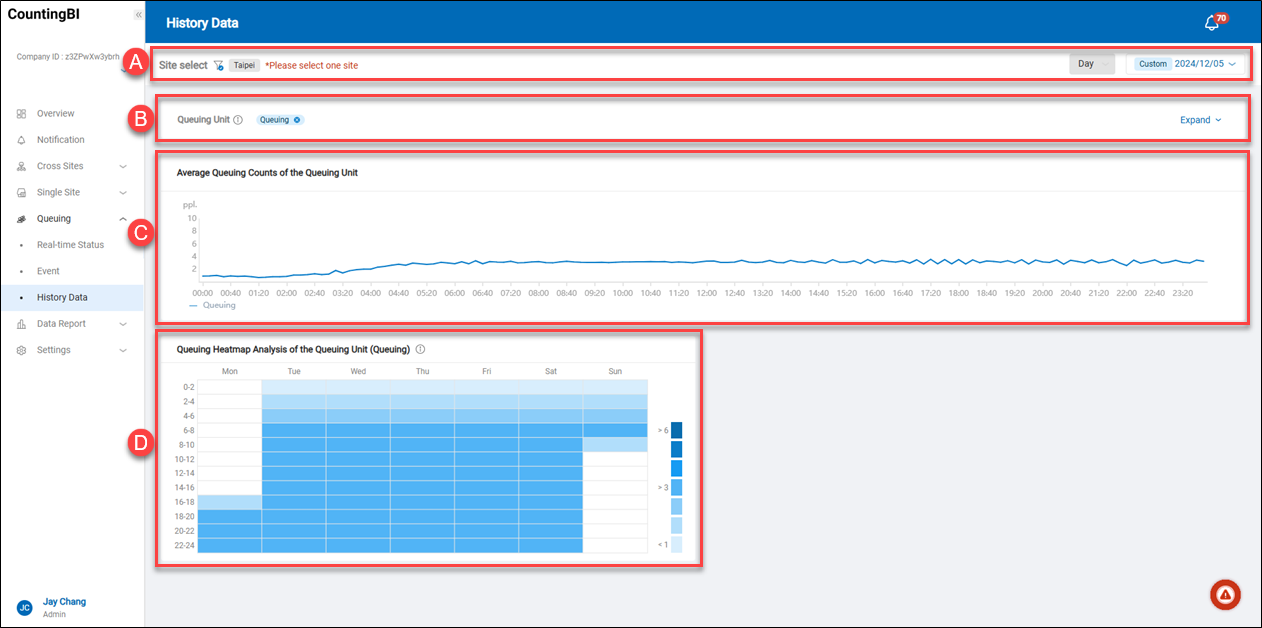The image size is (1262, 628).
Task: Go to the Event page
Action: click(48, 271)
